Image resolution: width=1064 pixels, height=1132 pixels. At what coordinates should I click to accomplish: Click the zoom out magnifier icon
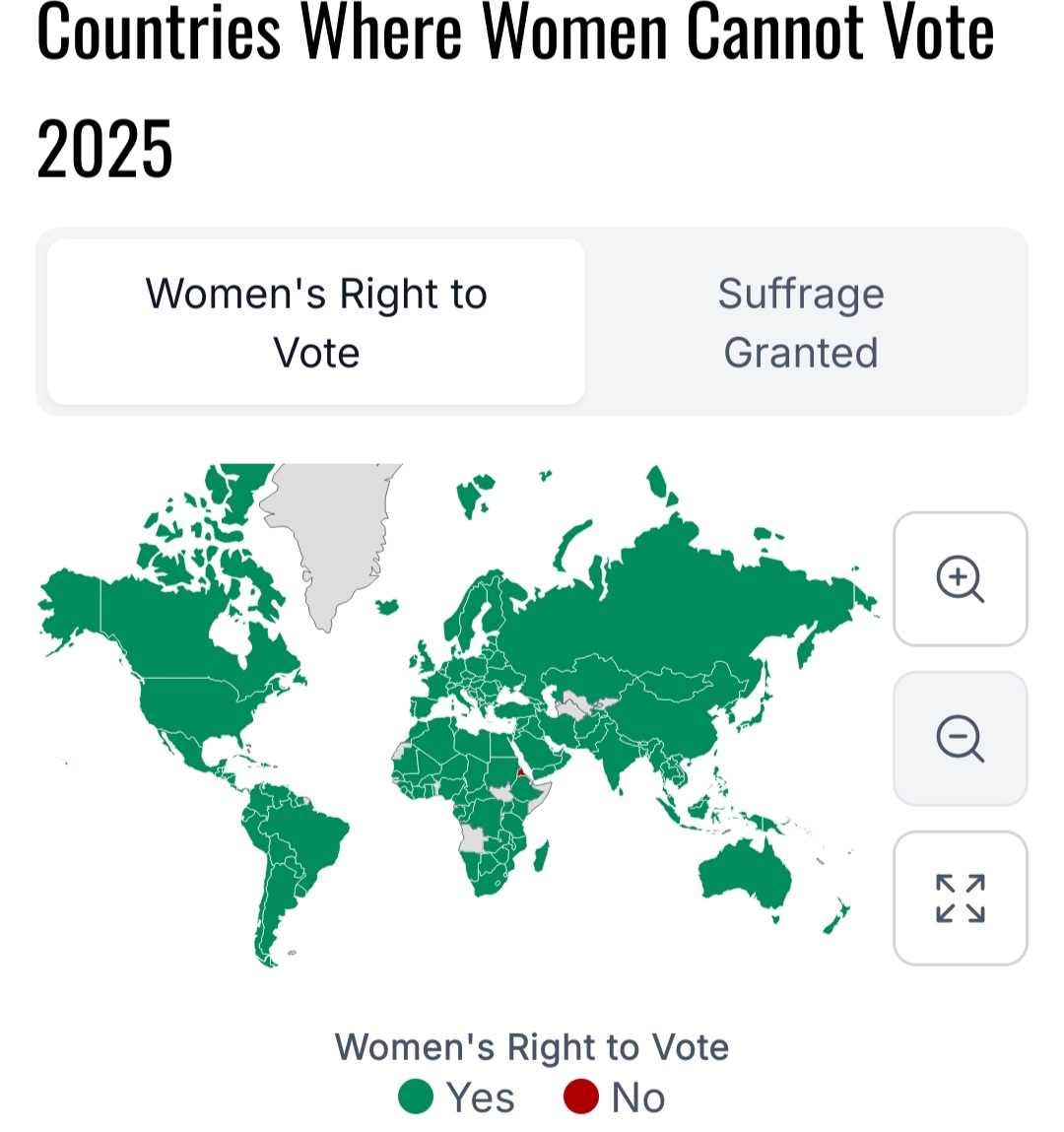tap(960, 739)
